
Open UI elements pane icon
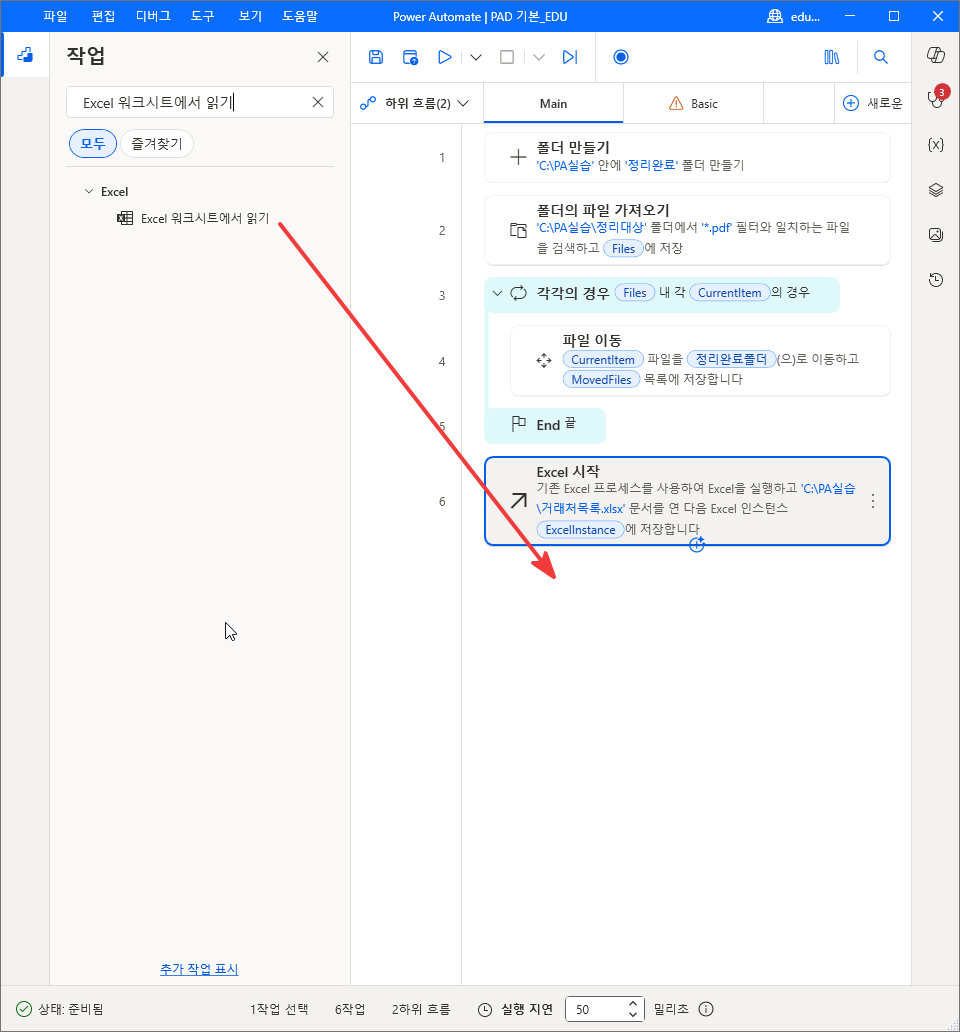[x=936, y=190]
